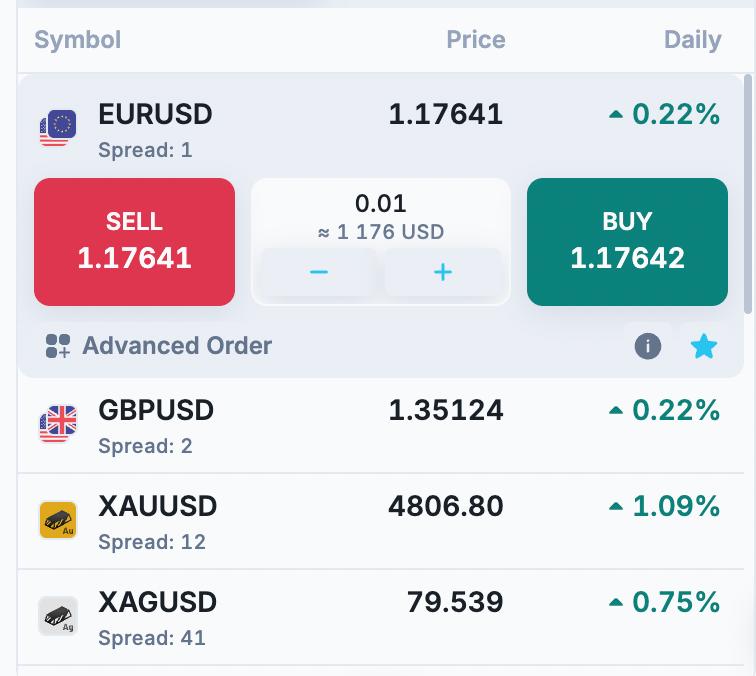The width and height of the screenshot is (756, 676).
Task: Click the GBPUSD flag pair icon
Action: tap(58, 423)
